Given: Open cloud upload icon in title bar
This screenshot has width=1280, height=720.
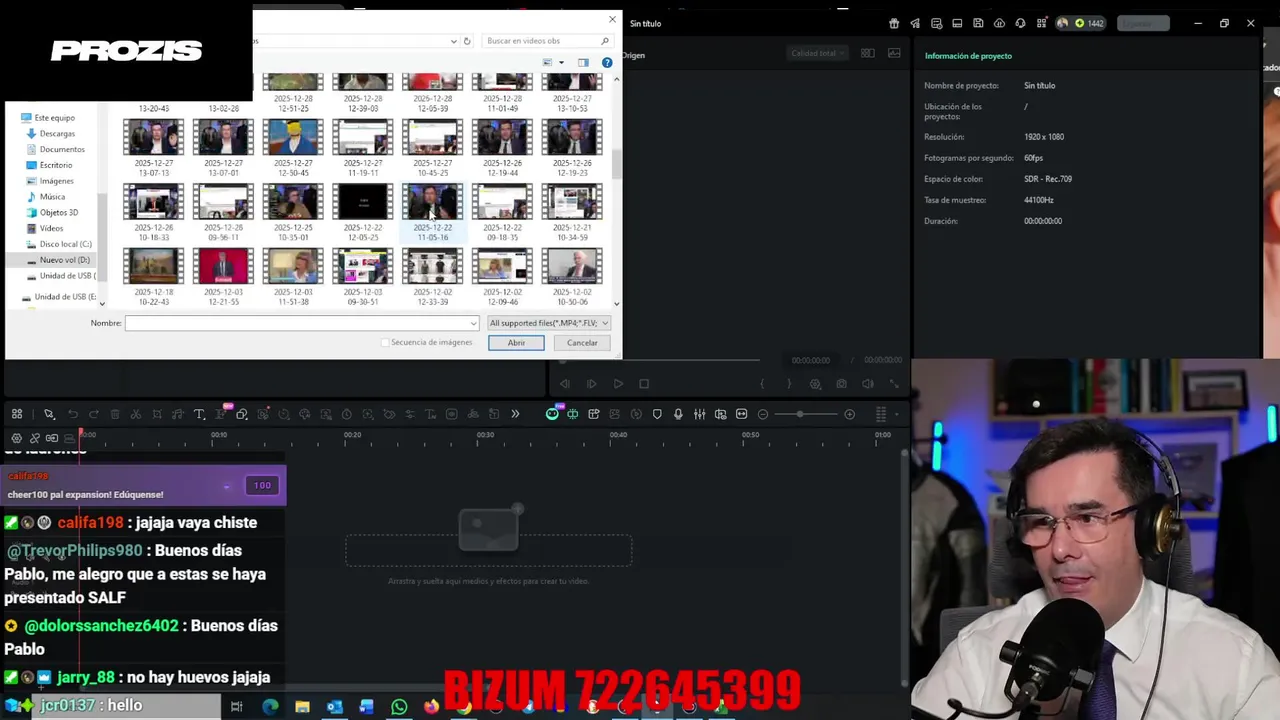Looking at the screenshot, I should 999,23.
